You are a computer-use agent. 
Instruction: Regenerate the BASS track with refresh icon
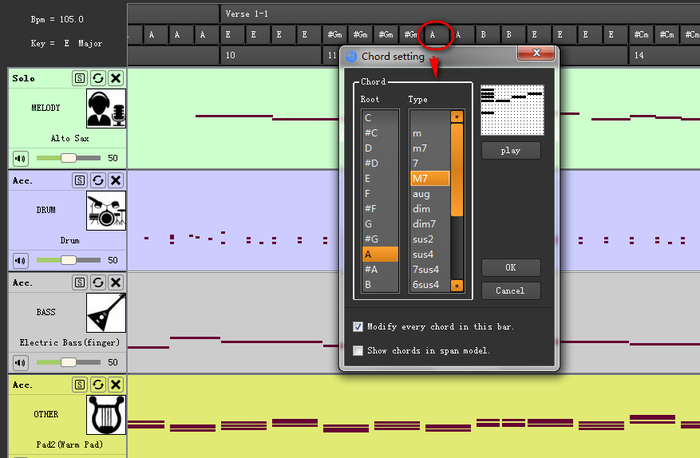(98, 283)
